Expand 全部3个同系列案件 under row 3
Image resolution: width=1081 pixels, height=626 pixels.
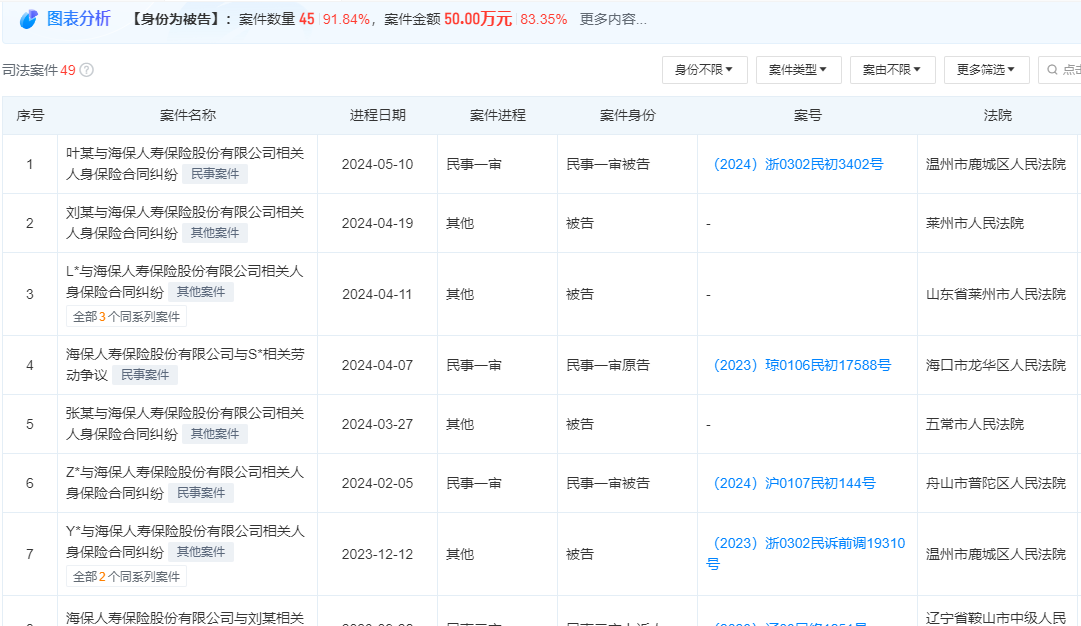tap(126, 316)
